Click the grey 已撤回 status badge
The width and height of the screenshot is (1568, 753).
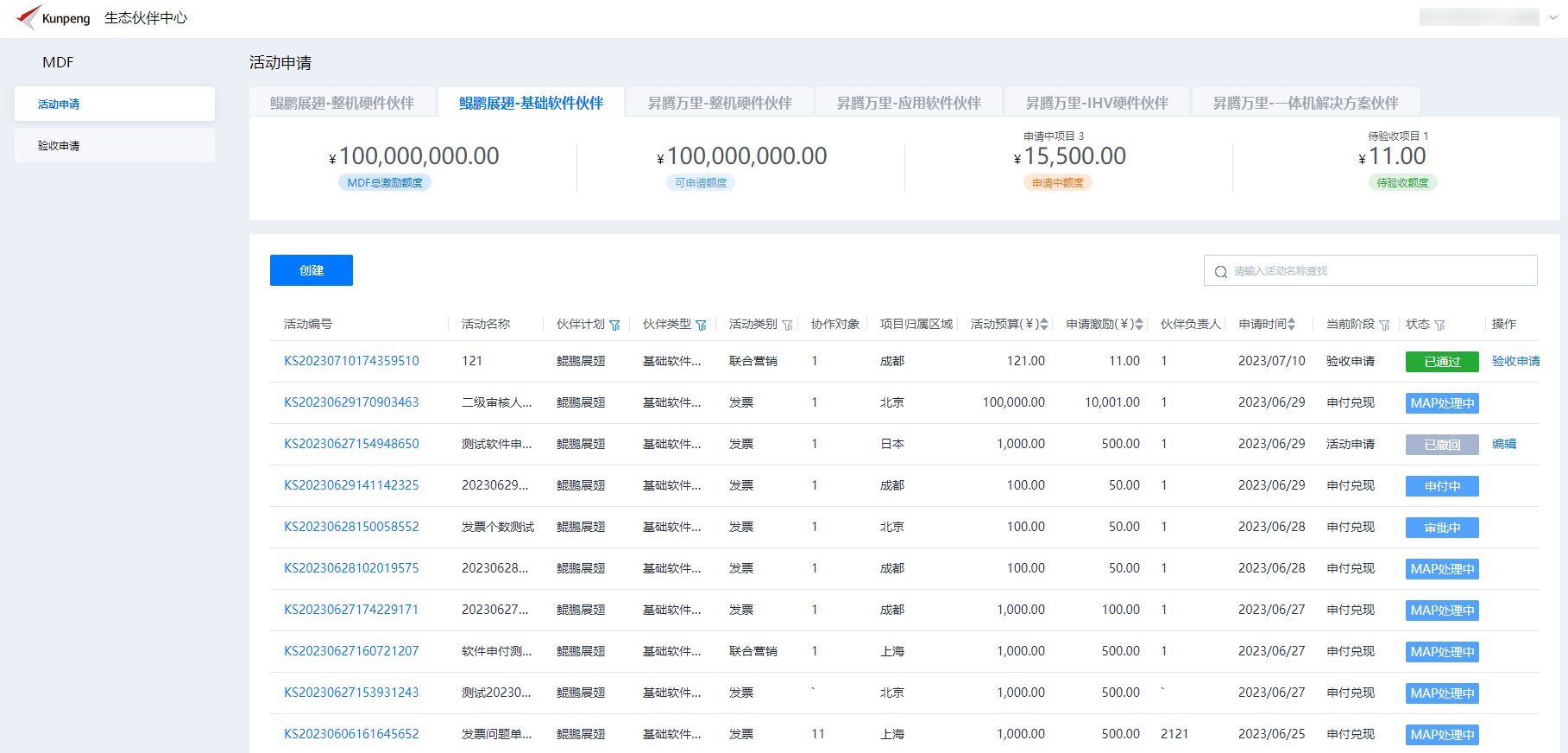[1442, 445]
